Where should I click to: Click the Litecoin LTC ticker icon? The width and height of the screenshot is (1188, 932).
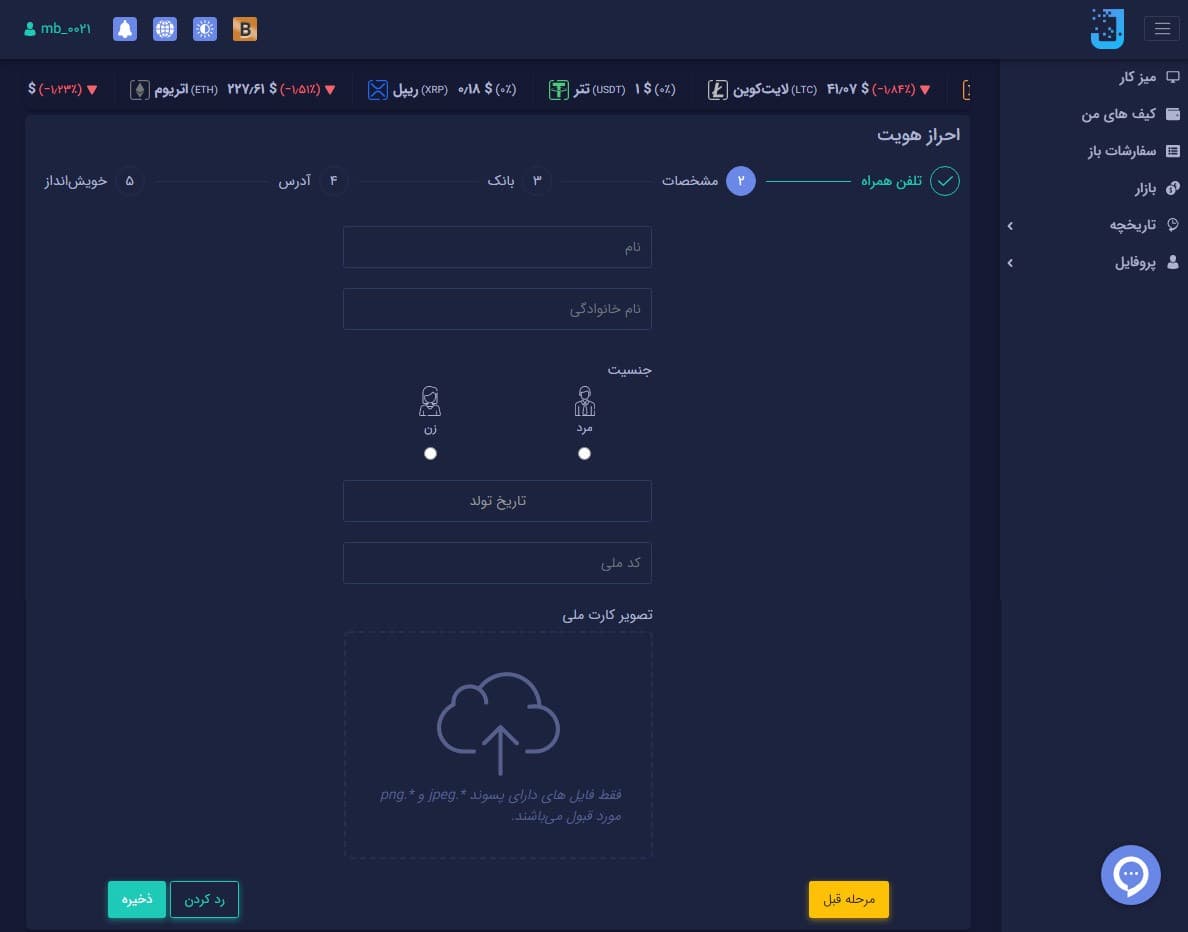pyautogui.click(x=717, y=89)
